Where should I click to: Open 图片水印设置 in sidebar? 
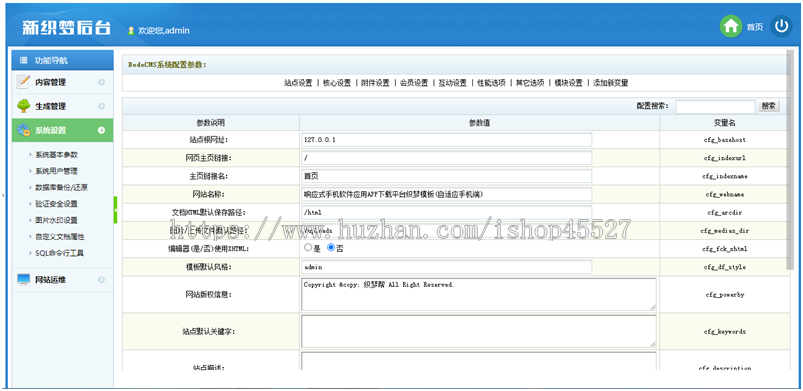pos(56,220)
